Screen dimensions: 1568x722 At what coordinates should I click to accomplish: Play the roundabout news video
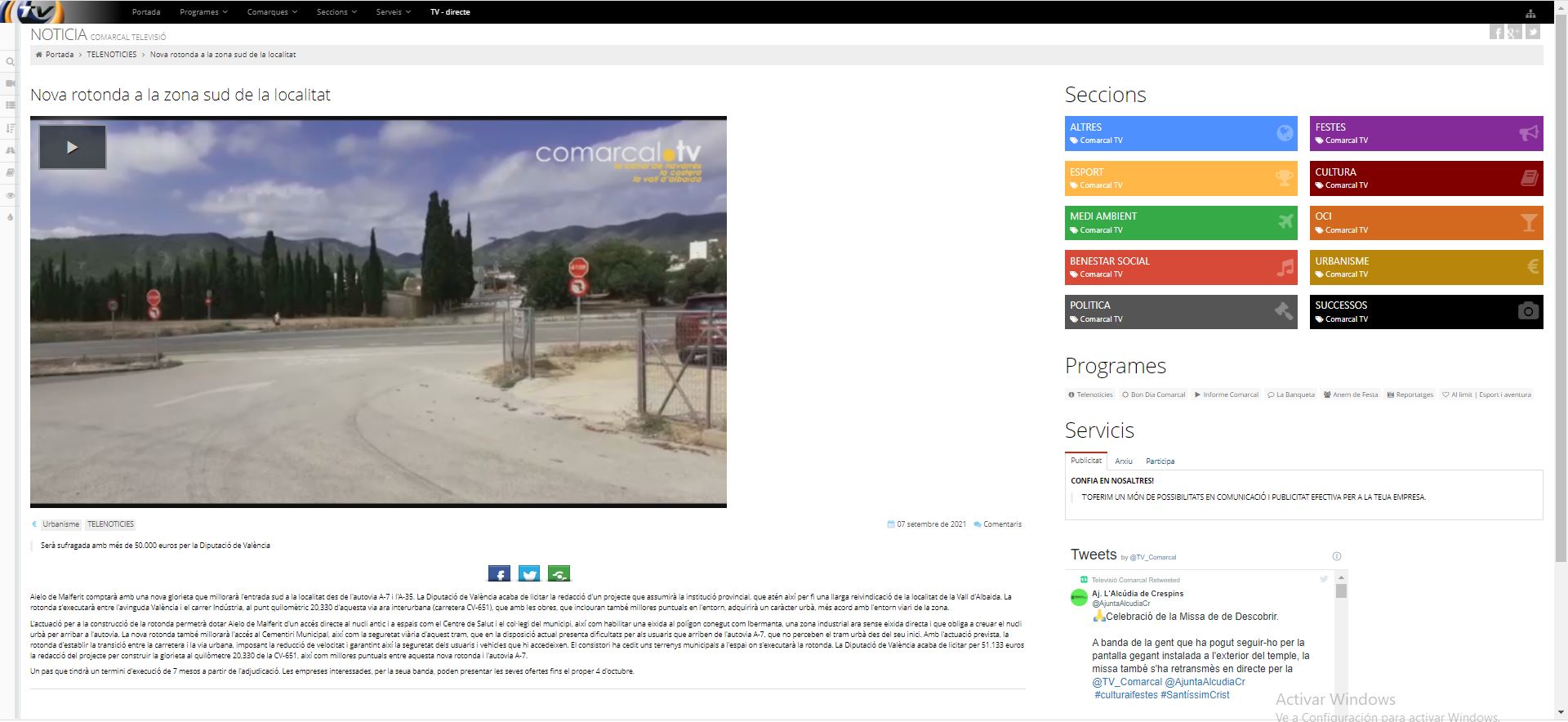tap(73, 147)
